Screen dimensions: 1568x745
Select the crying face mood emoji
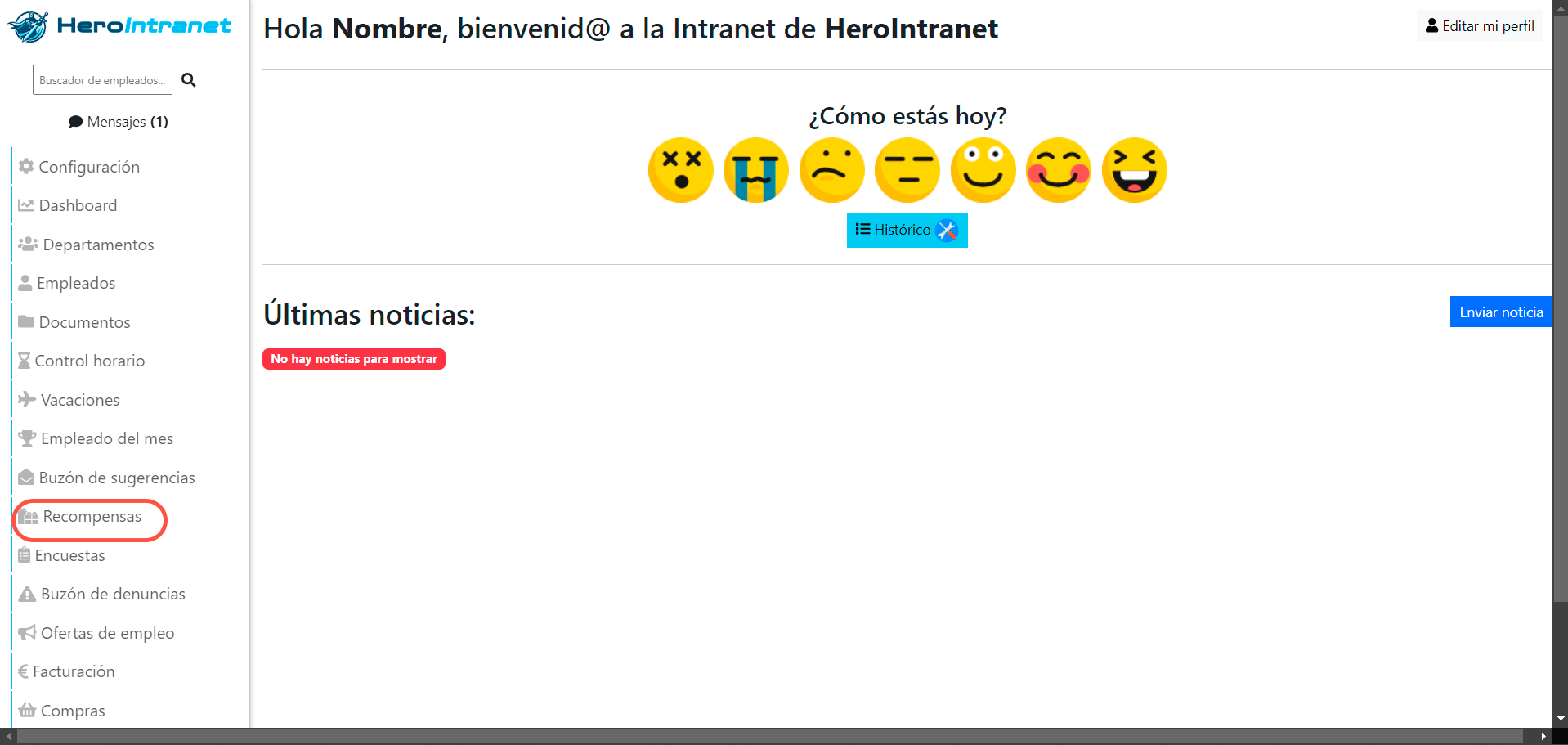click(x=756, y=170)
